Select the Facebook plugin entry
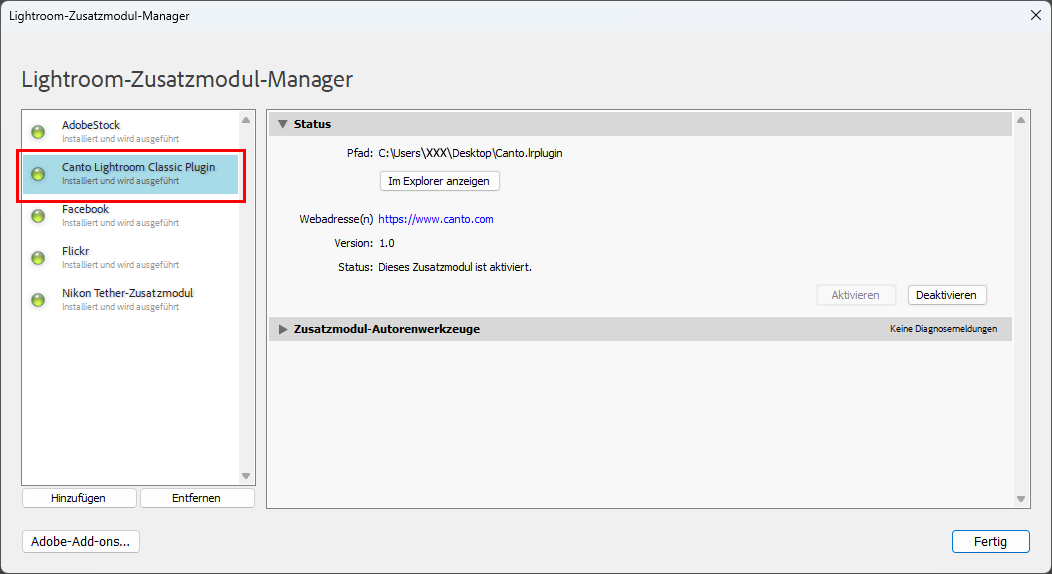 tap(131, 215)
